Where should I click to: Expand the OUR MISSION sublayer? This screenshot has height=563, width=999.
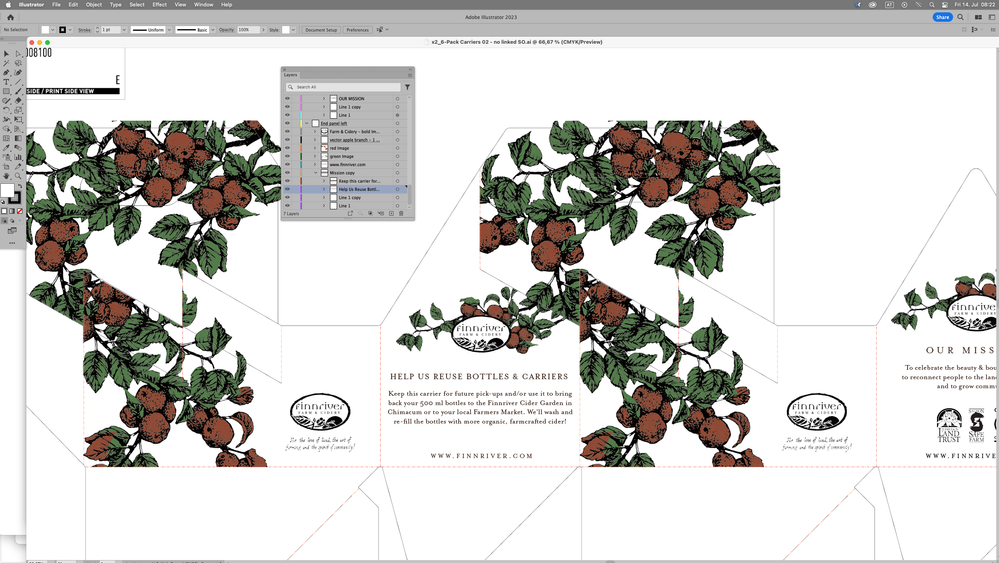[x=324, y=99]
